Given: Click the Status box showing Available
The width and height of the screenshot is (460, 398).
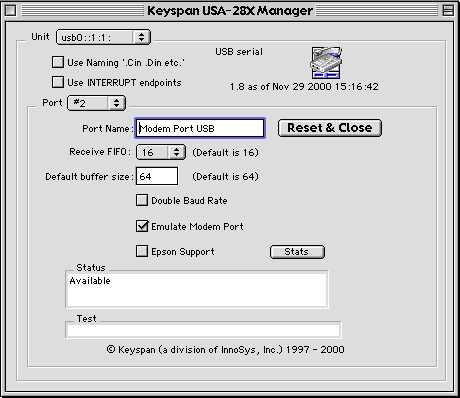Looking at the screenshot, I should (197, 289).
